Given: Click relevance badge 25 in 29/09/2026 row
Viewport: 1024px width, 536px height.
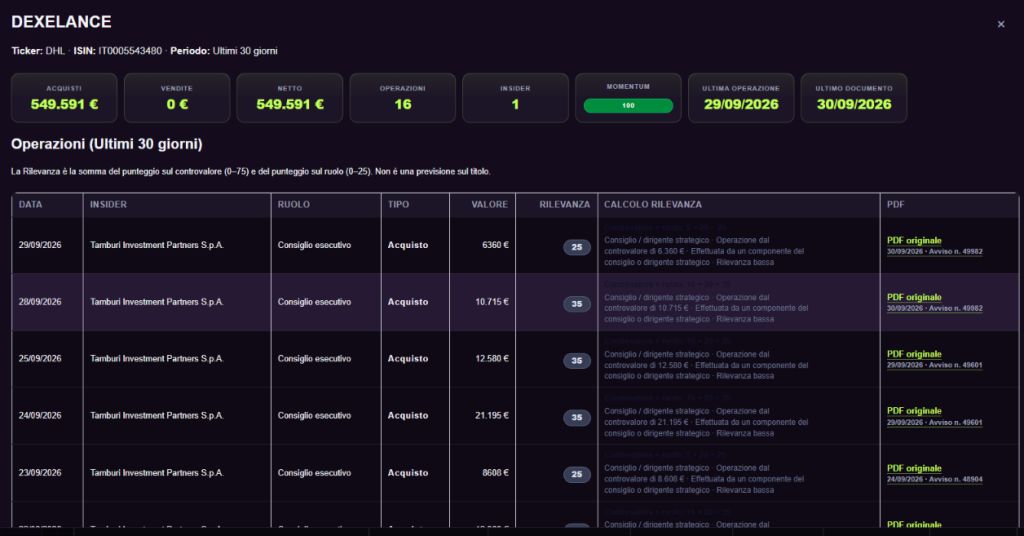Looking at the screenshot, I should [577, 247].
